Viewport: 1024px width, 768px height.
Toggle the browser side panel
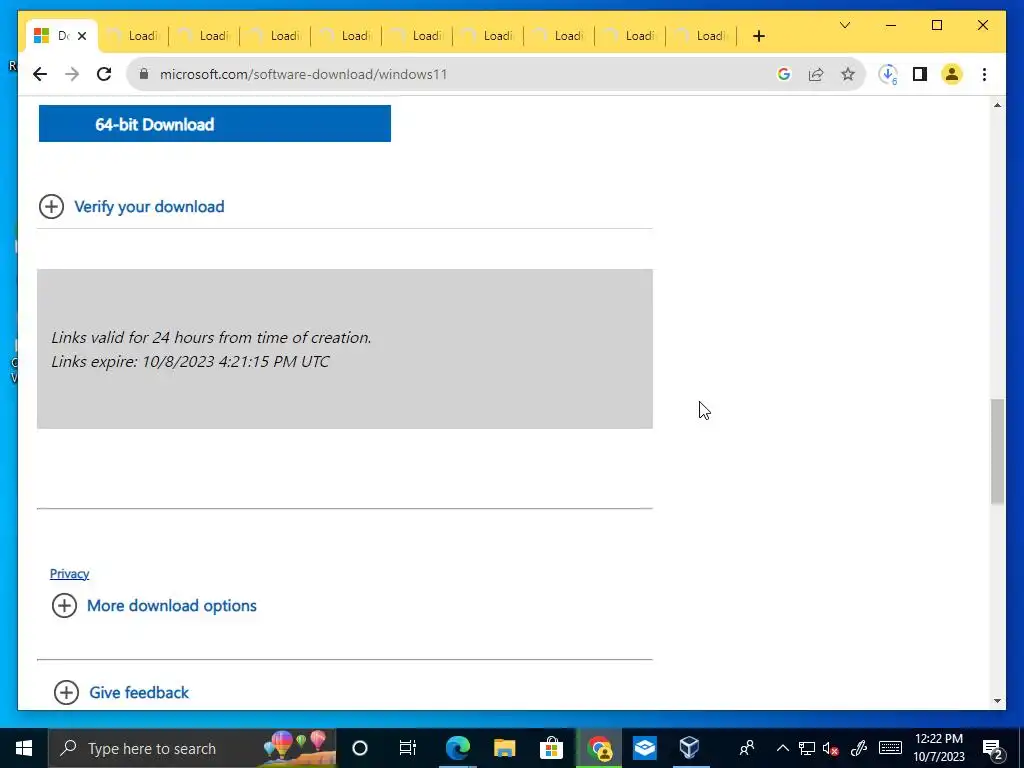(920, 74)
